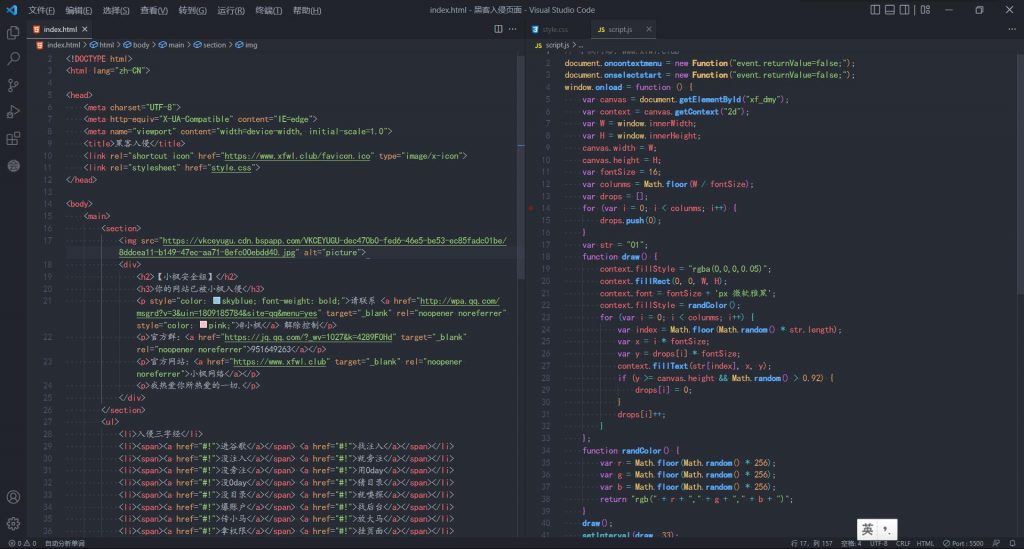Open the Manage gear icon
Screen dimensions: 1024x549
coord(13,524)
